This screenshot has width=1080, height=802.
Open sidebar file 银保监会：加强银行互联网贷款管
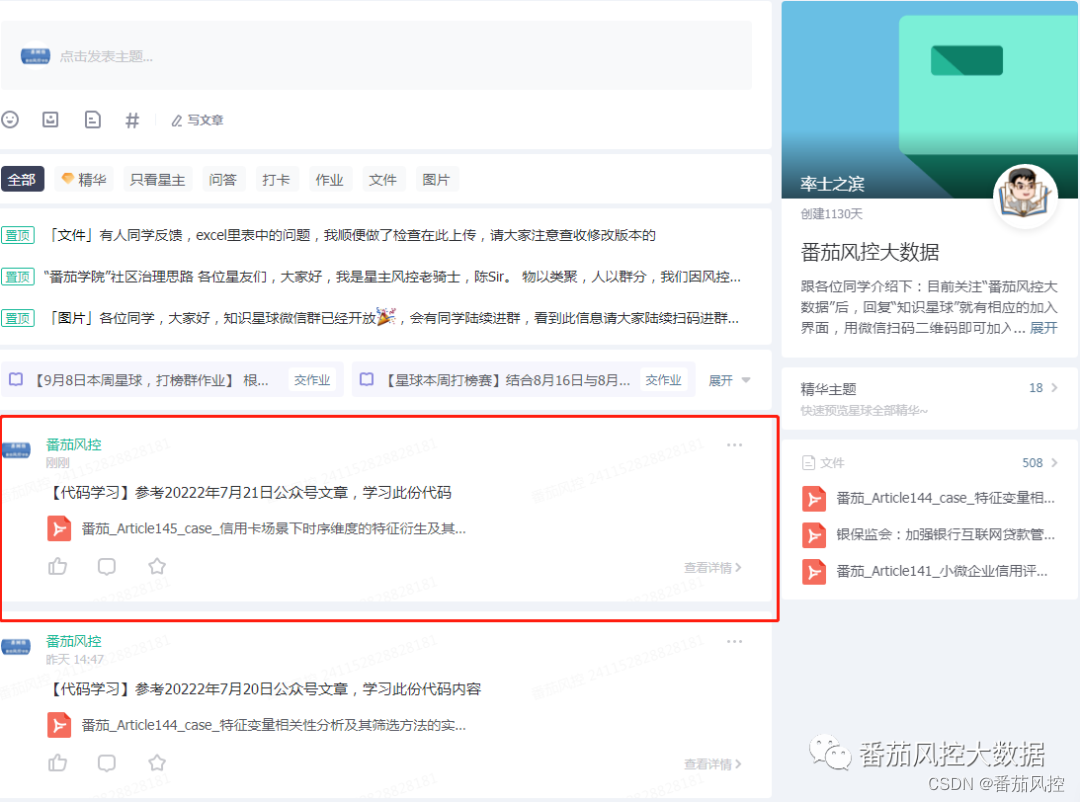(x=945, y=535)
